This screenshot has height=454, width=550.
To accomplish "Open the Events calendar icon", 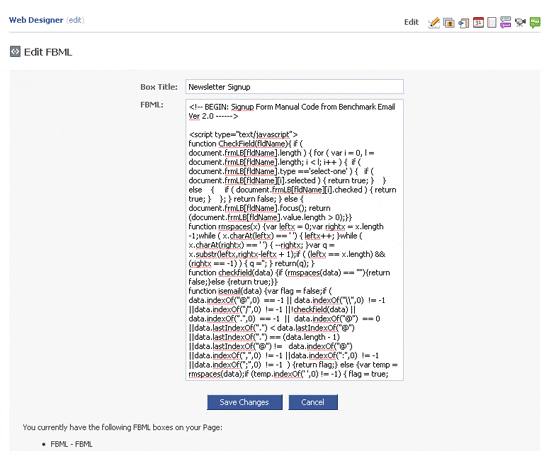I will pyautogui.click(x=478, y=23).
